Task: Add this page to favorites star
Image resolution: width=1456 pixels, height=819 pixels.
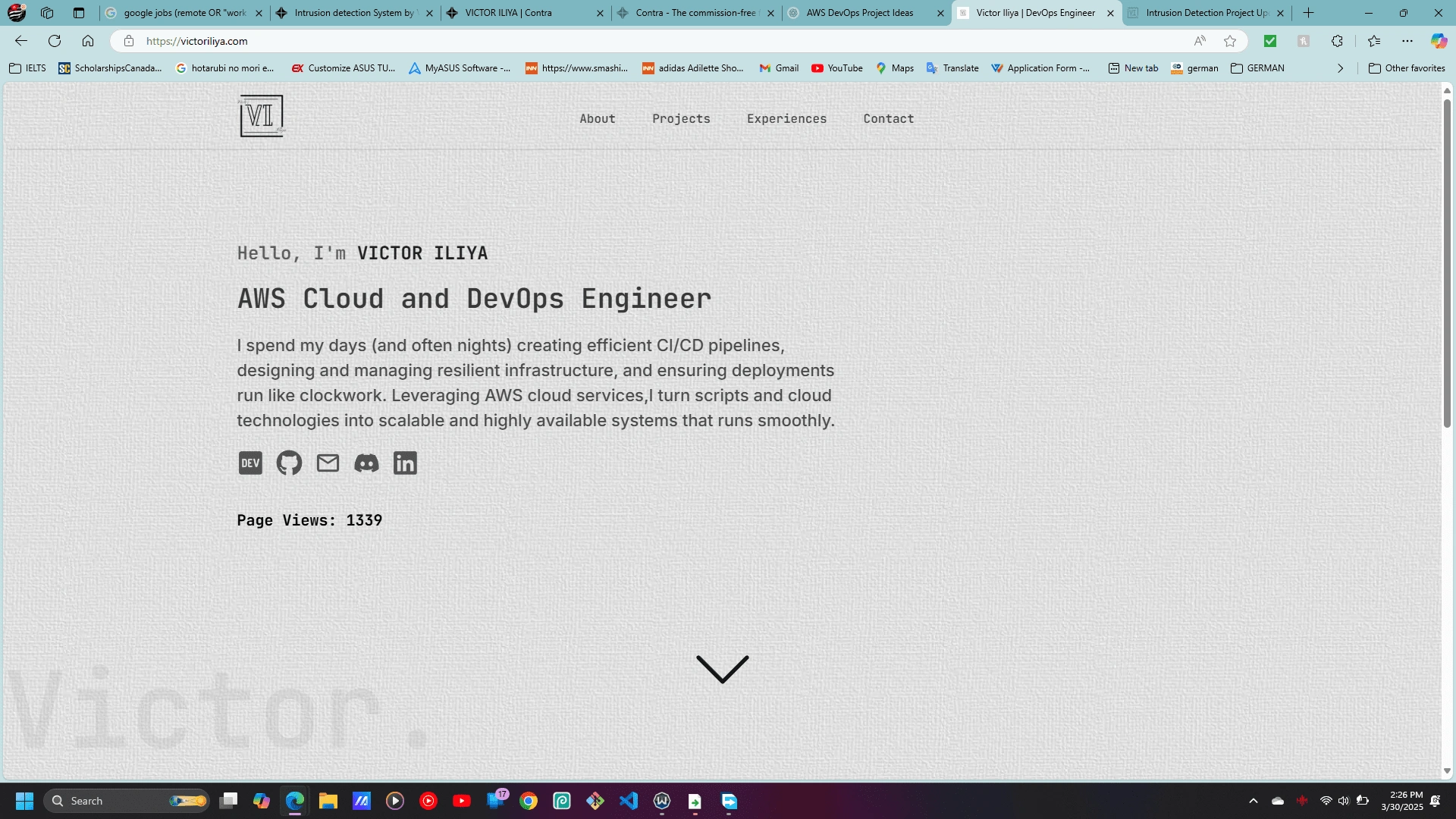Action: (x=1230, y=41)
